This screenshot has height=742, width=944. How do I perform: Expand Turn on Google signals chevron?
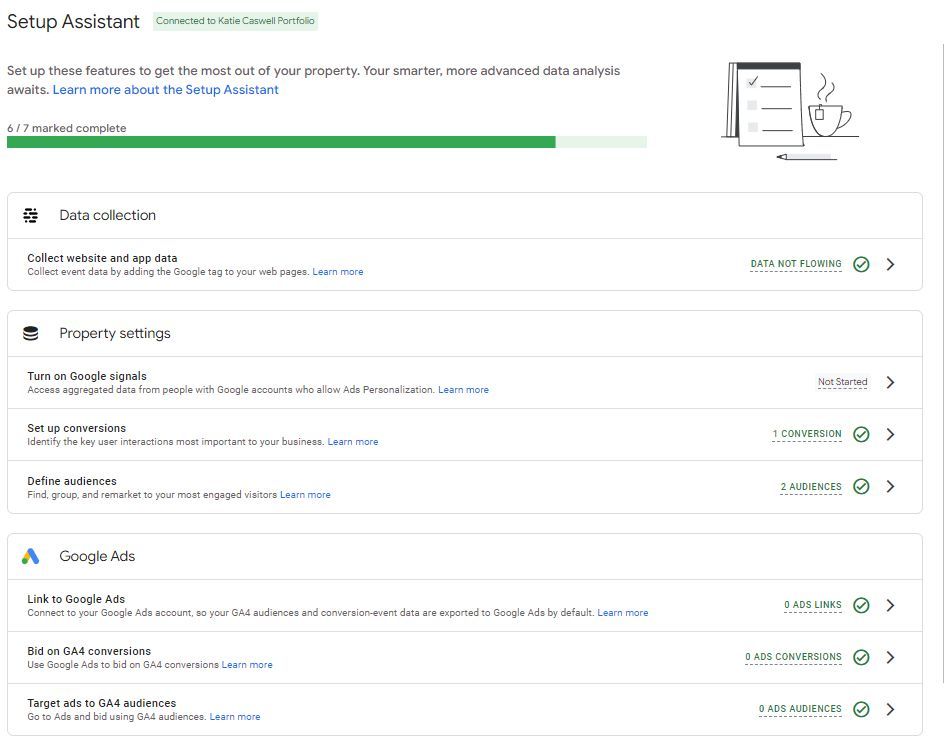pos(890,382)
